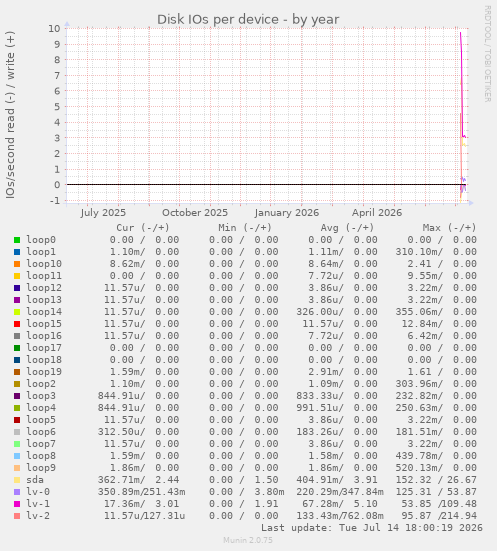Click the 'Last update' timestamp line
This screenshot has height=551, width=497.
pos(372,528)
